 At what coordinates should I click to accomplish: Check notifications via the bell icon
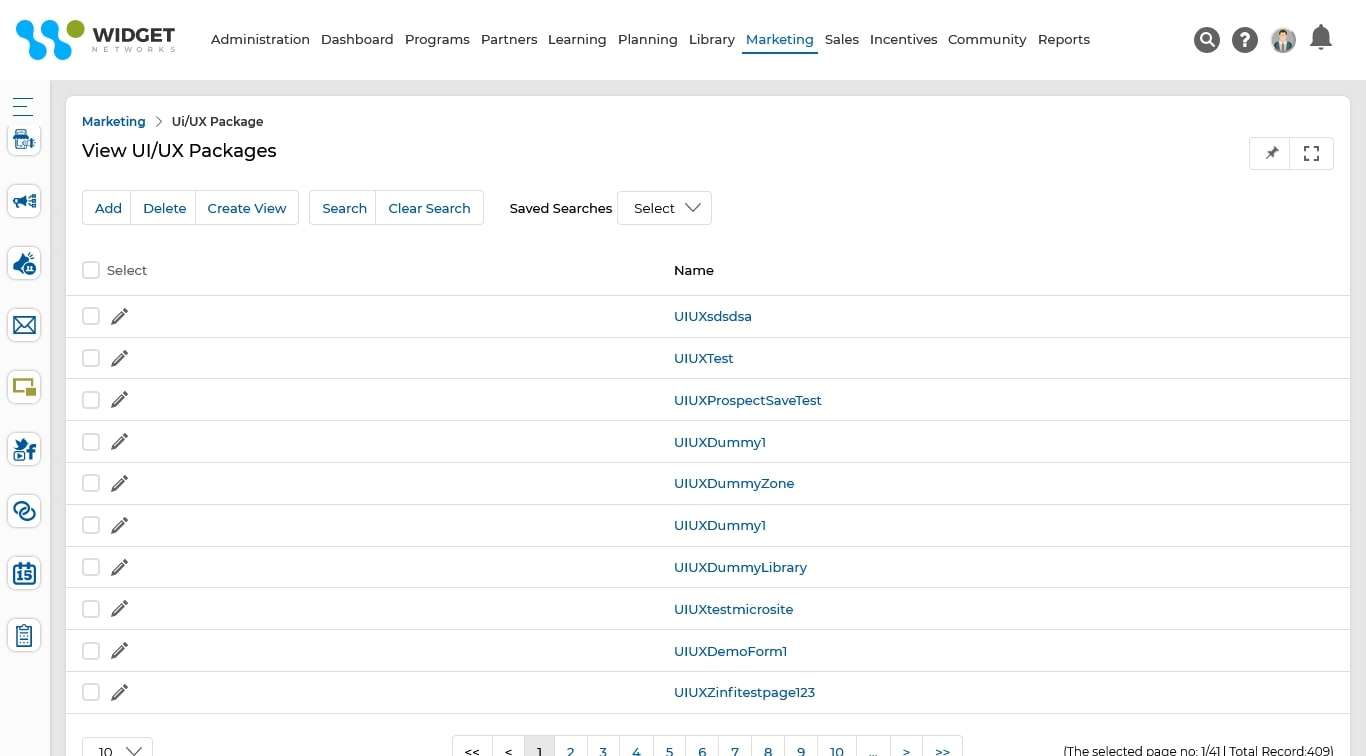1321,37
